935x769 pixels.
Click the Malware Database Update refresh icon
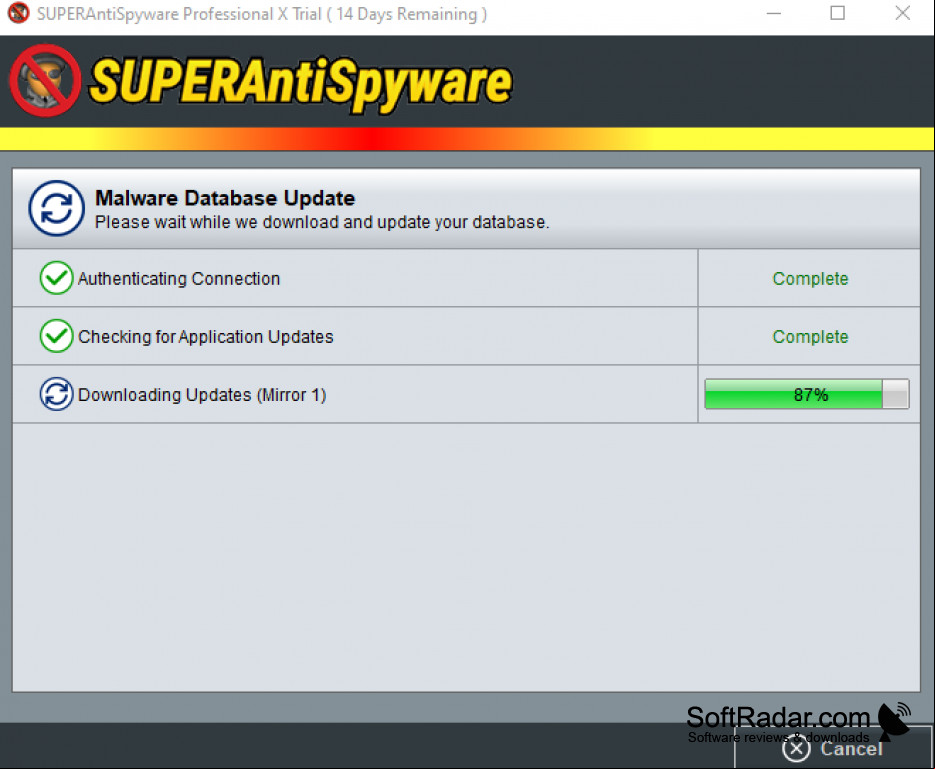click(x=57, y=209)
